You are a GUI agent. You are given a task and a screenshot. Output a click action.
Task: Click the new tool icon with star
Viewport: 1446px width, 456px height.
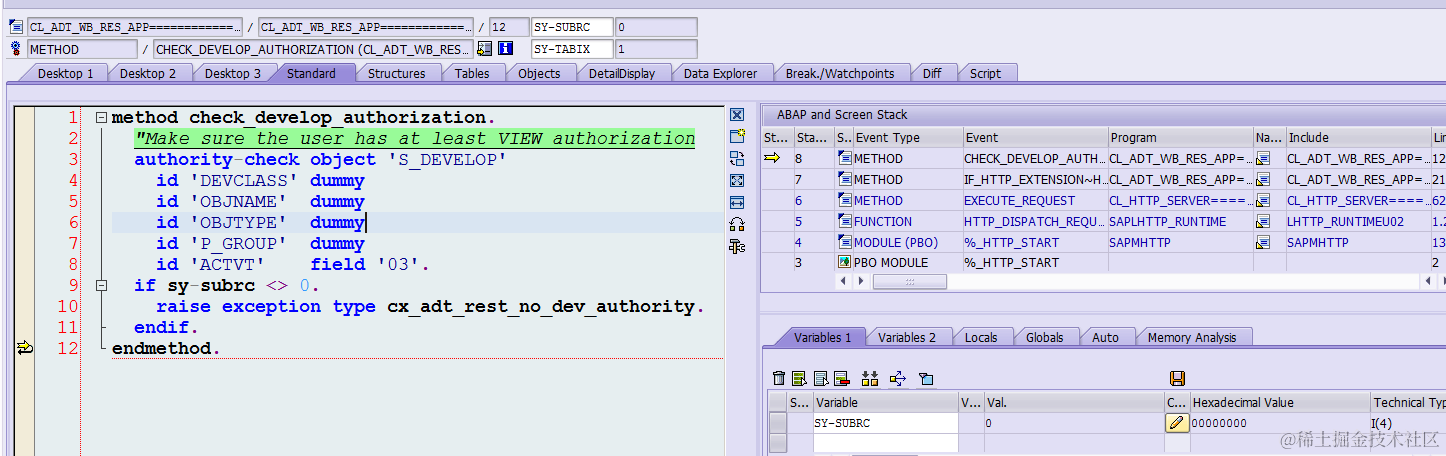(x=737, y=136)
